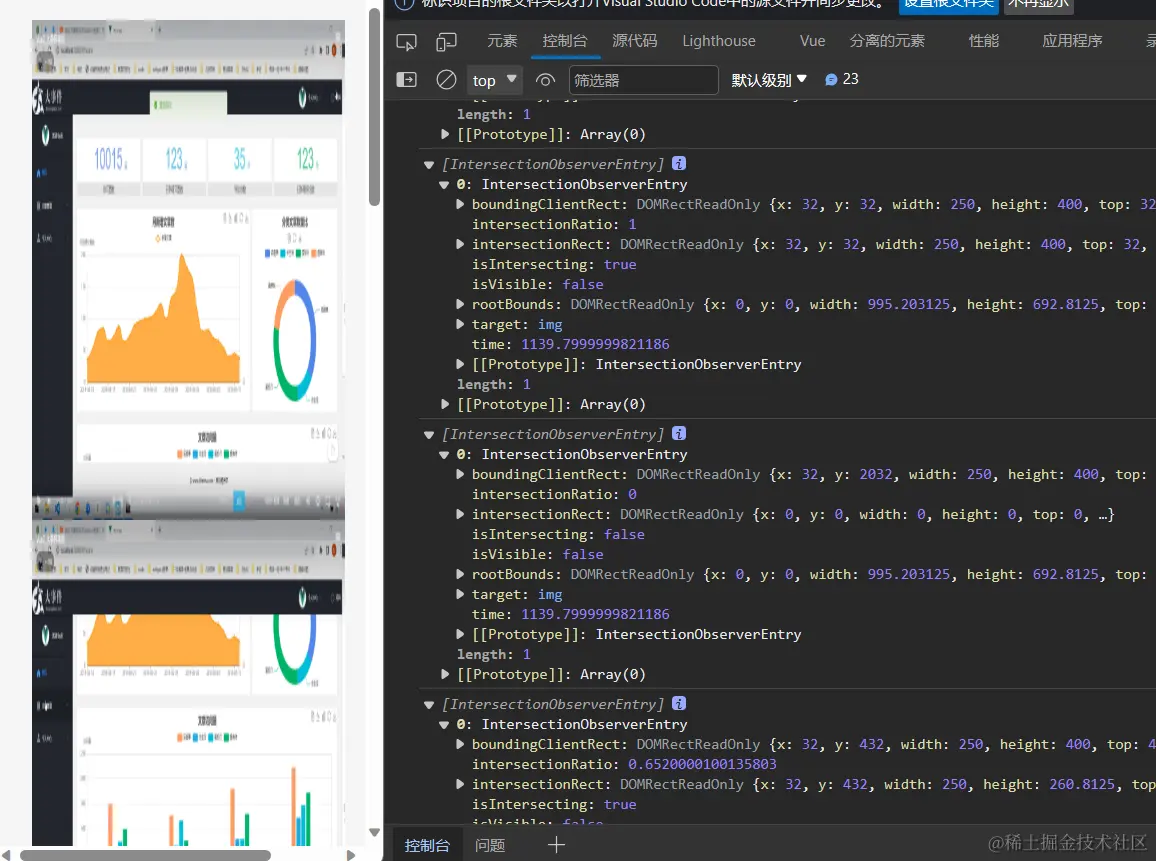Click the intersectionRatio: 0 line
Screen dimensions: 1156x861
click(x=554, y=494)
